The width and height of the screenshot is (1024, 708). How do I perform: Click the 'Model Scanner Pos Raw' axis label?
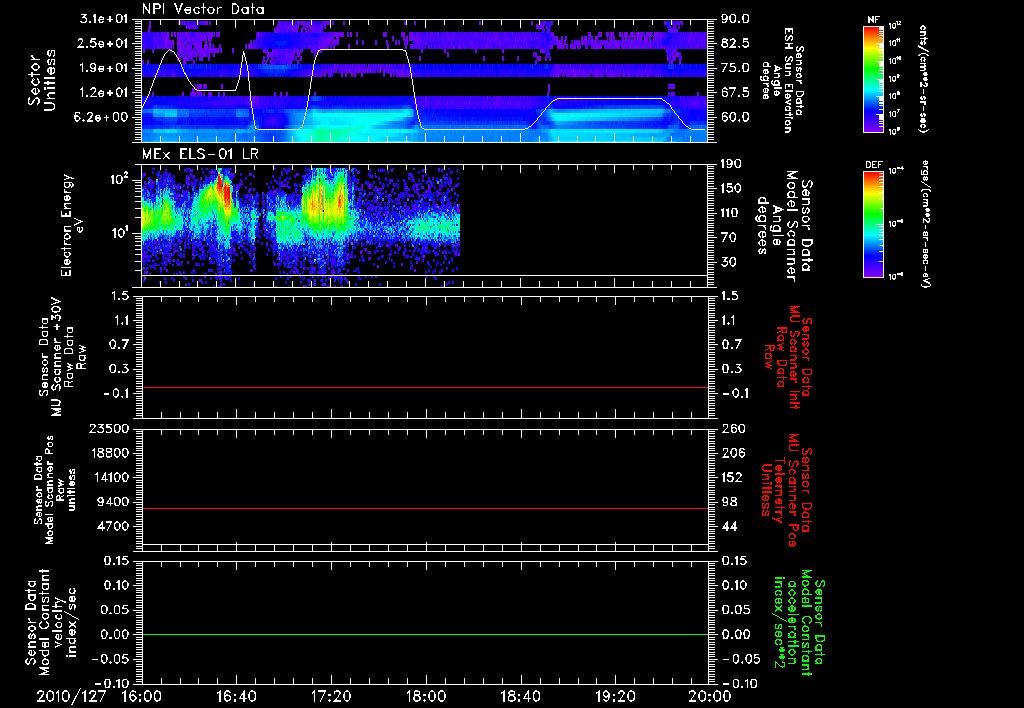pos(55,490)
